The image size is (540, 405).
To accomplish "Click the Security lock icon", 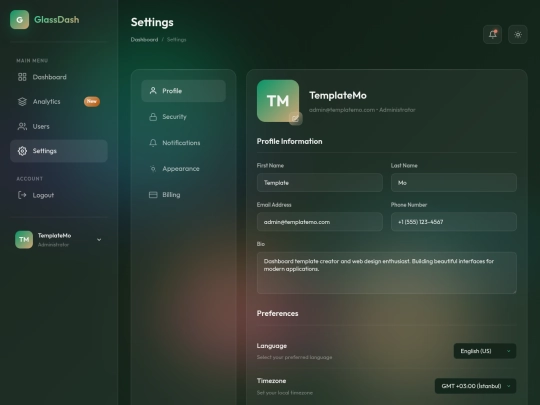I will (x=153, y=117).
